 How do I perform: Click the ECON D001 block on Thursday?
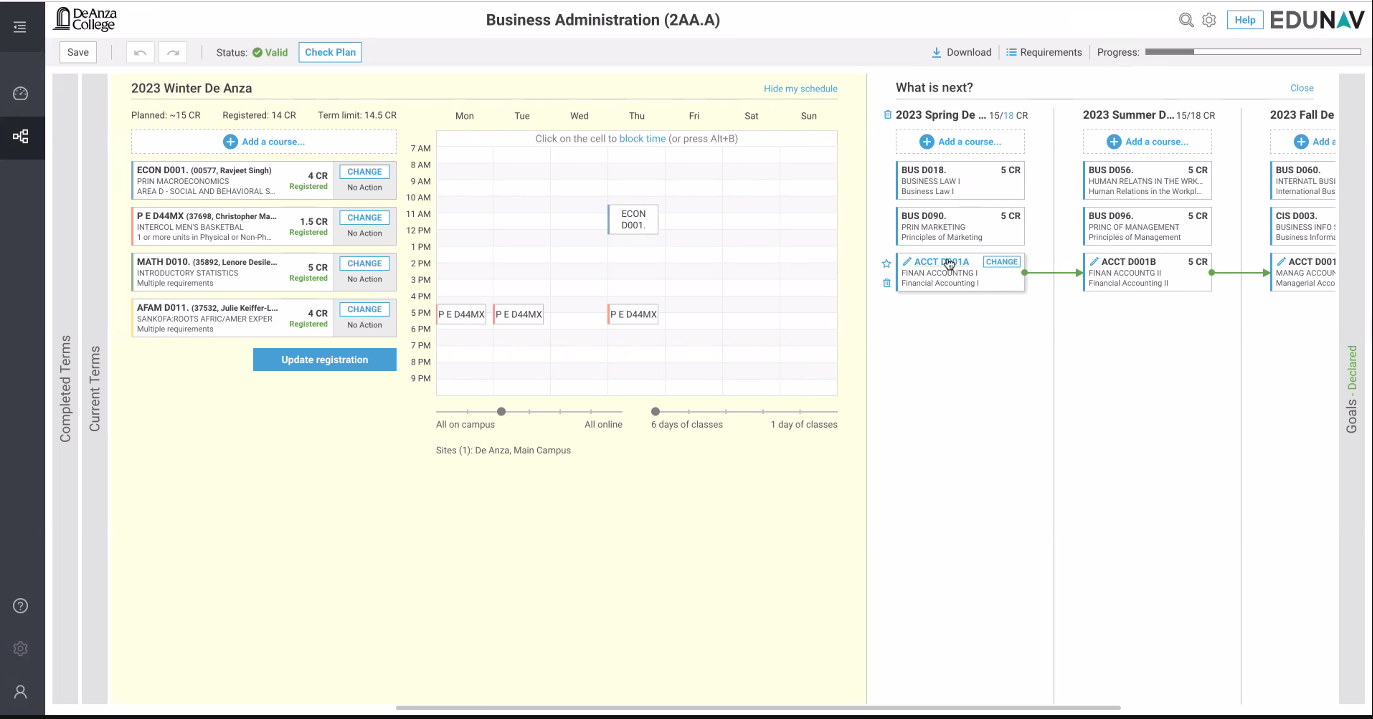point(633,219)
